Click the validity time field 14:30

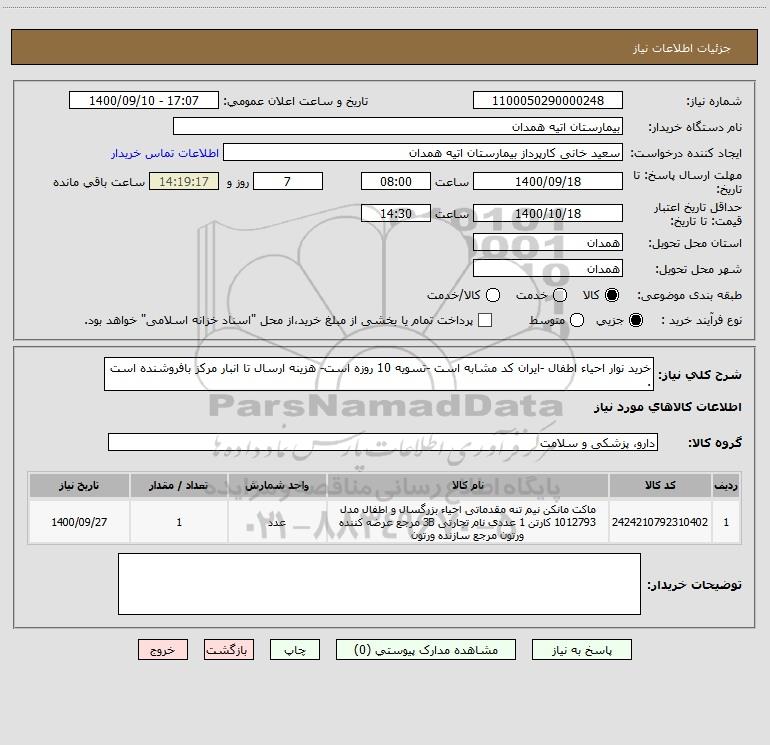396,213
